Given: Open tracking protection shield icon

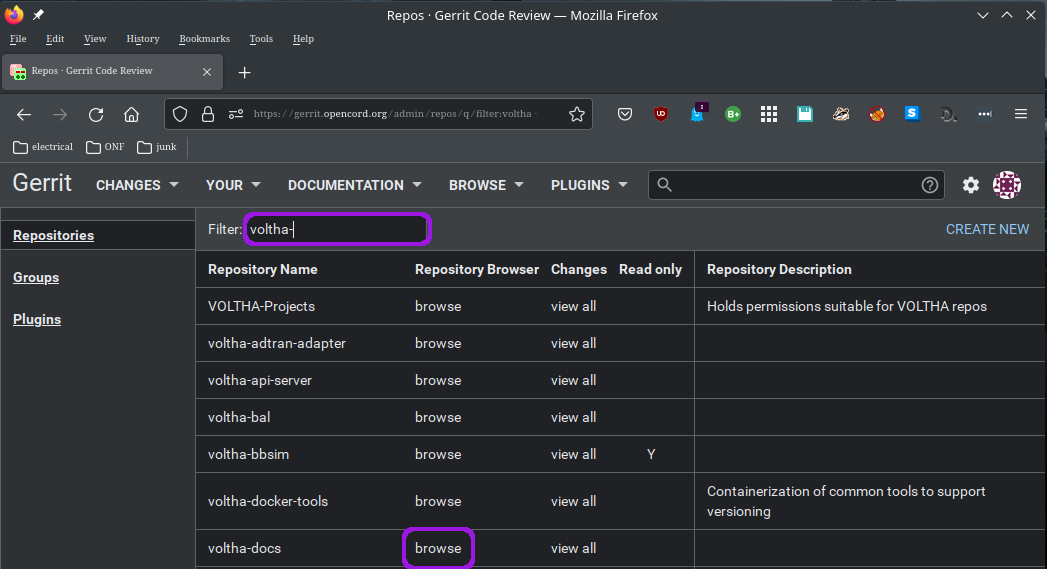Looking at the screenshot, I should [180, 114].
